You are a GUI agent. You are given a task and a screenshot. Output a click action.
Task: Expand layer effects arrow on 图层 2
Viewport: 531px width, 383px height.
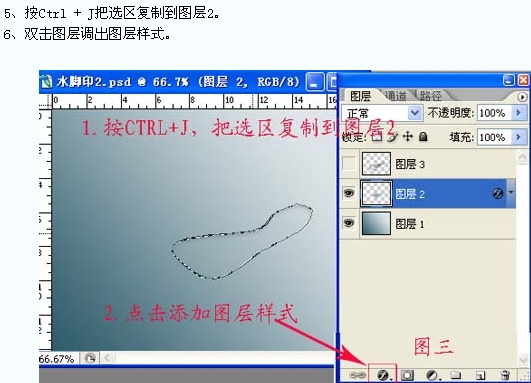coord(511,193)
